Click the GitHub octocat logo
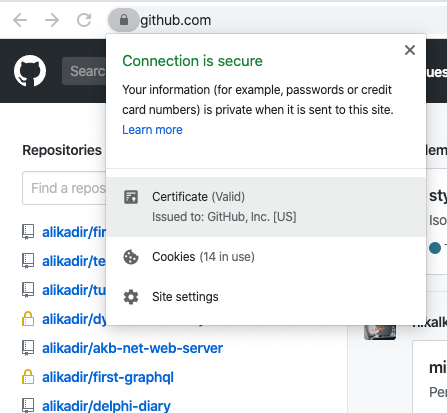447x413 pixels. coord(30,71)
